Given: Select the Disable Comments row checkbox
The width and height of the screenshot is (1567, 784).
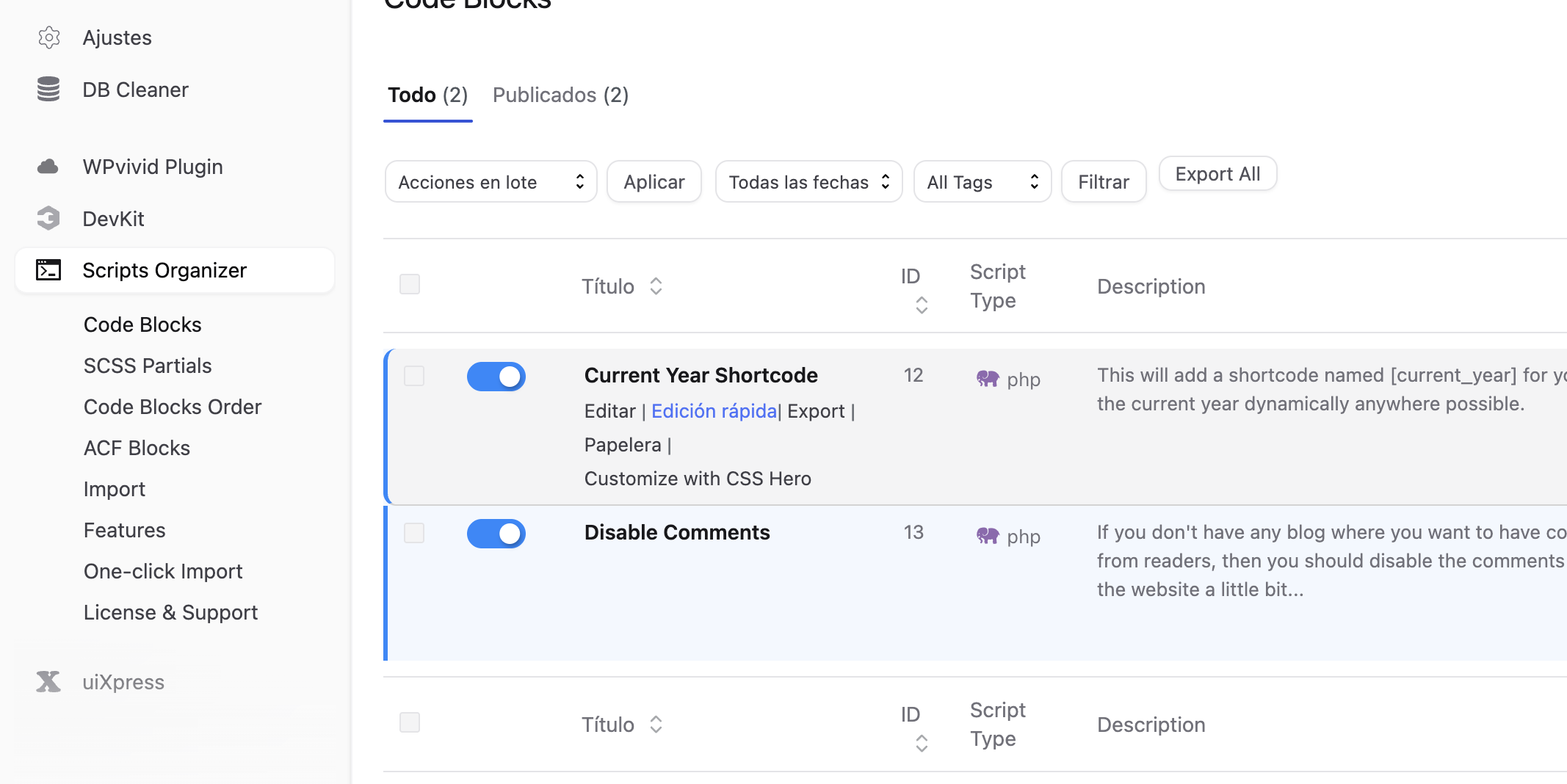Looking at the screenshot, I should (414, 533).
